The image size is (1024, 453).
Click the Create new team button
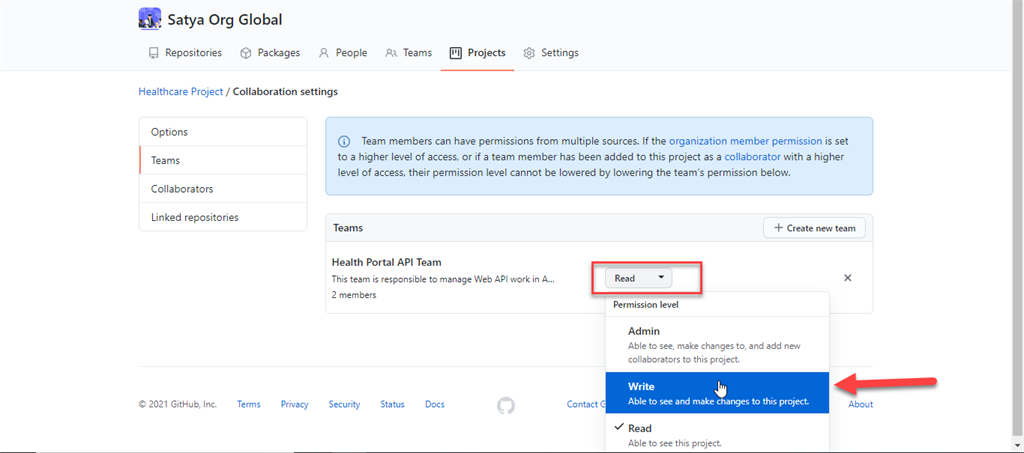(814, 228)
